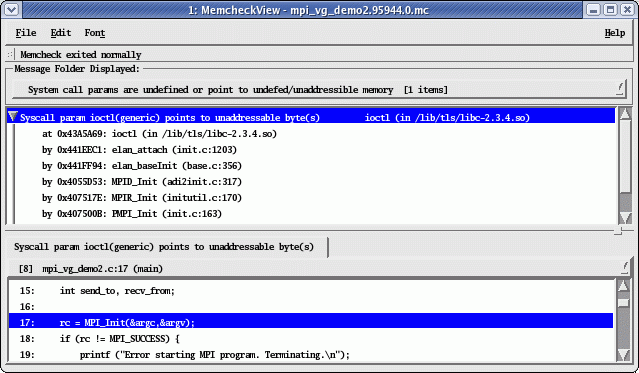This screenshot has width=639, height=373.
Task: Click the Syscall param message label above source
Action: click(x=164, y=247)
